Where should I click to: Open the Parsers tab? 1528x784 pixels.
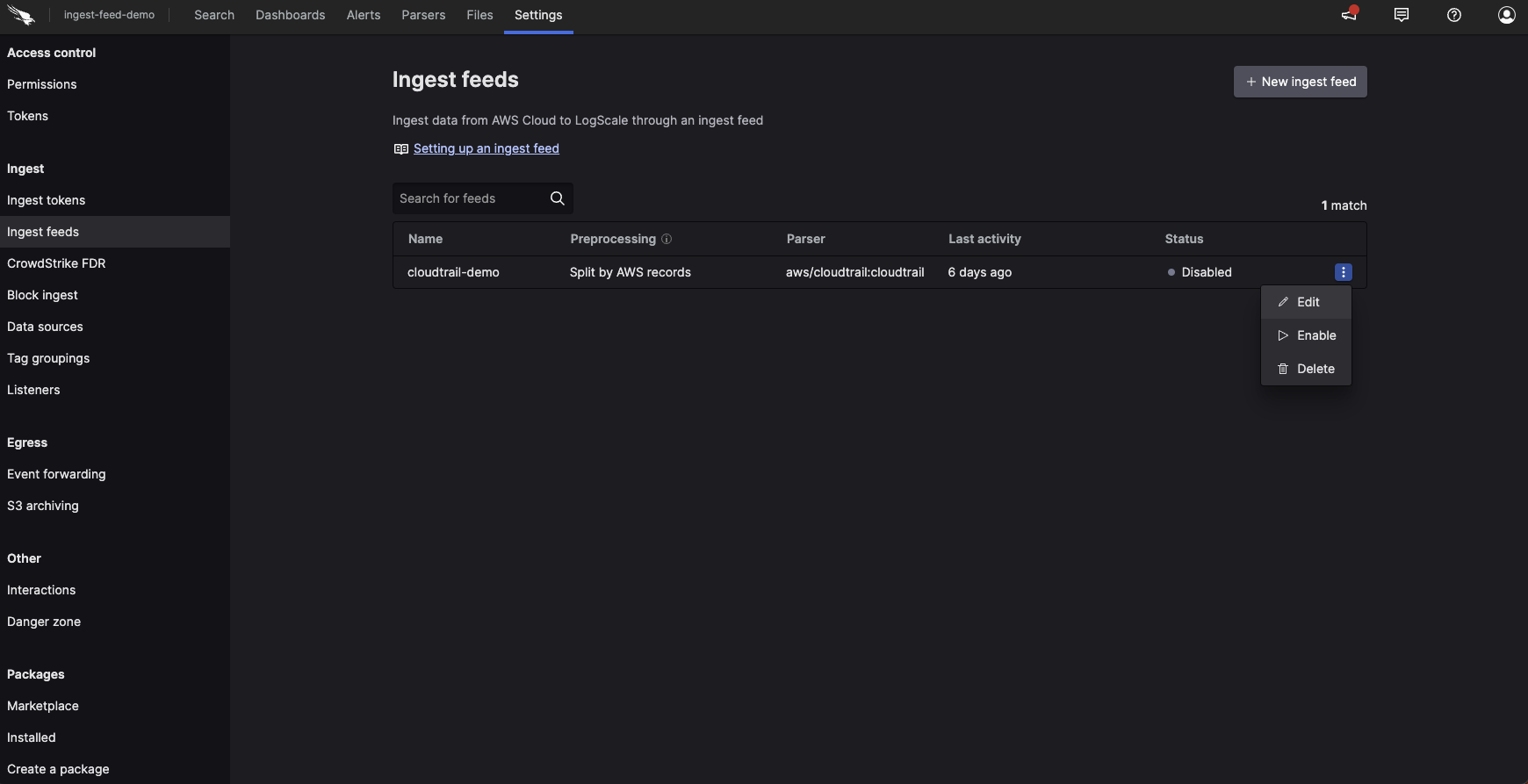point(423,15)
